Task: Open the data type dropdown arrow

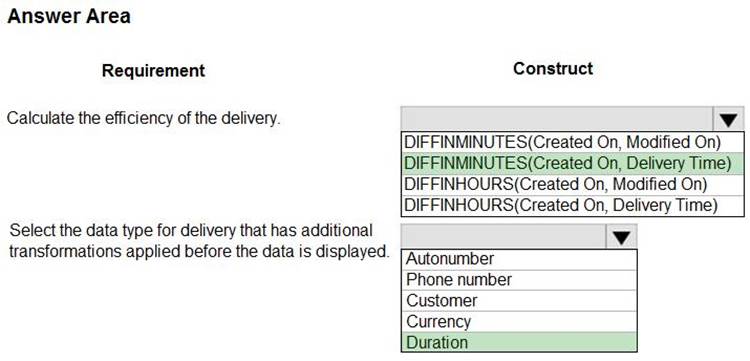Action: click(621, 236)
